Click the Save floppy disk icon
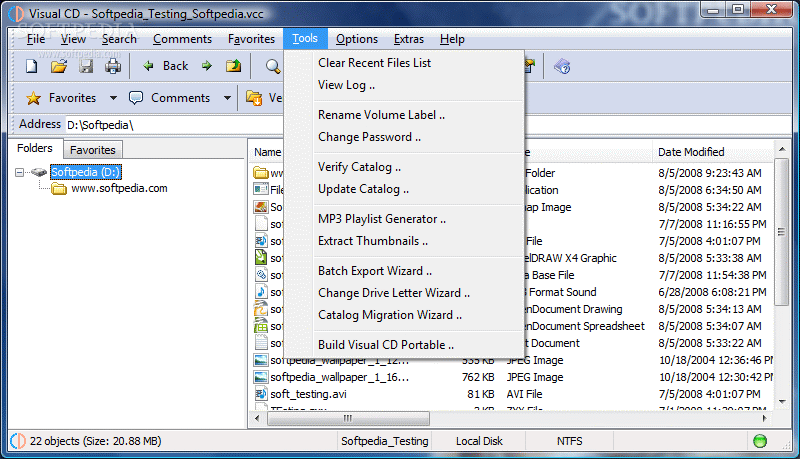 (86, 66)
